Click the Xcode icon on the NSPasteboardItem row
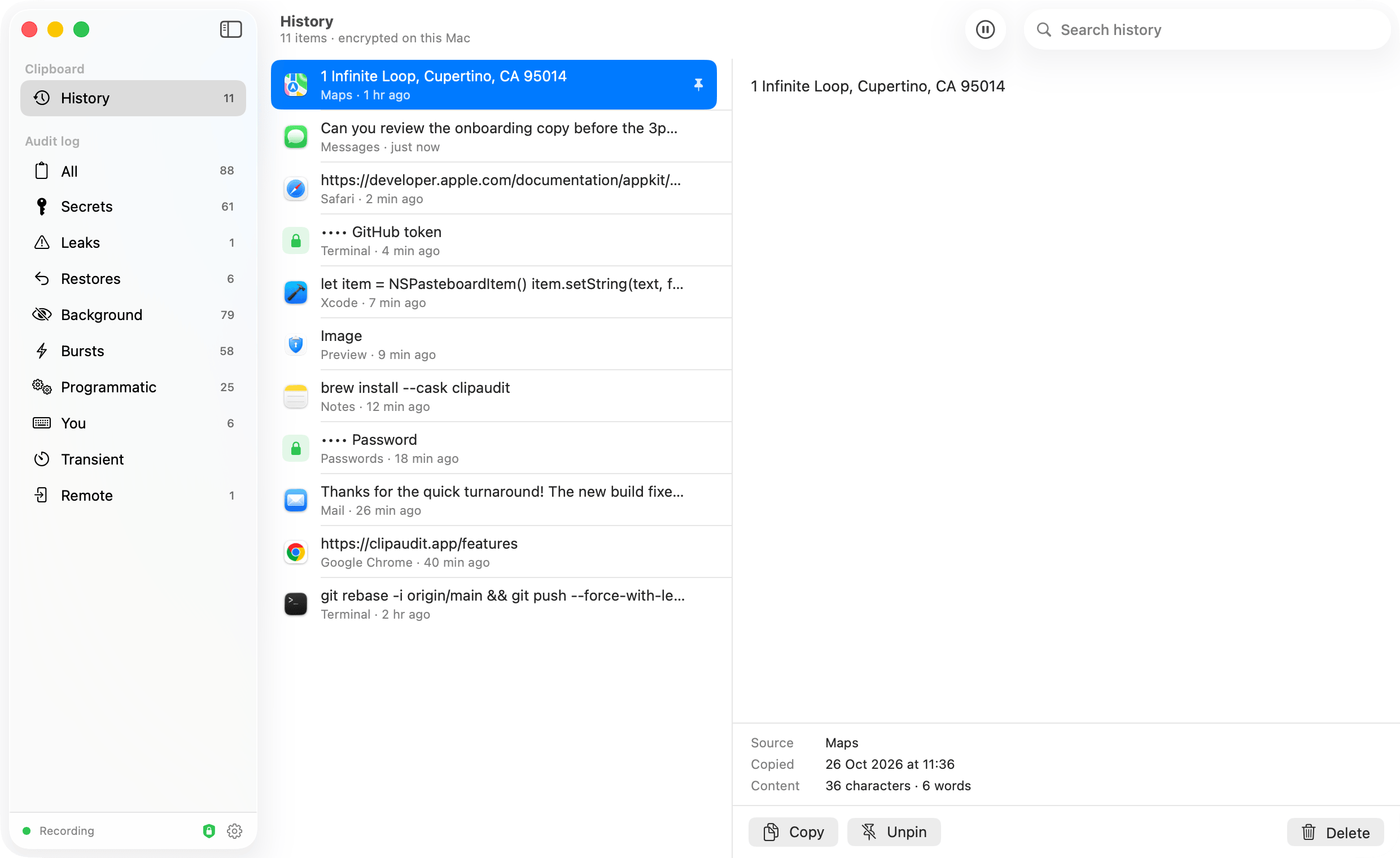This screenshot has height=858, width=1400. pyautogui.click(x=295, y=292)
